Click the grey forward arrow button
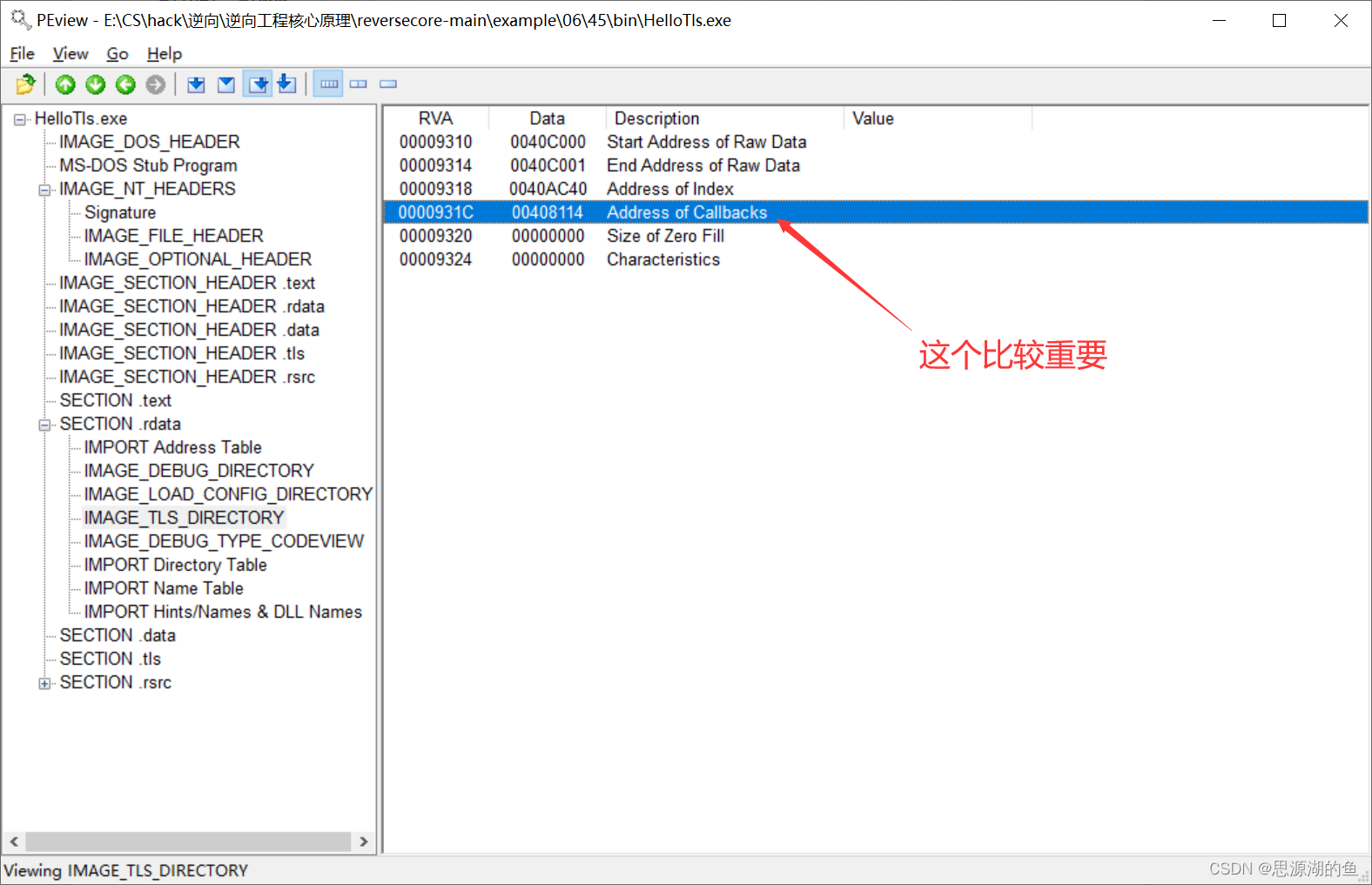The image size is (1372, 885). (156, 84)
